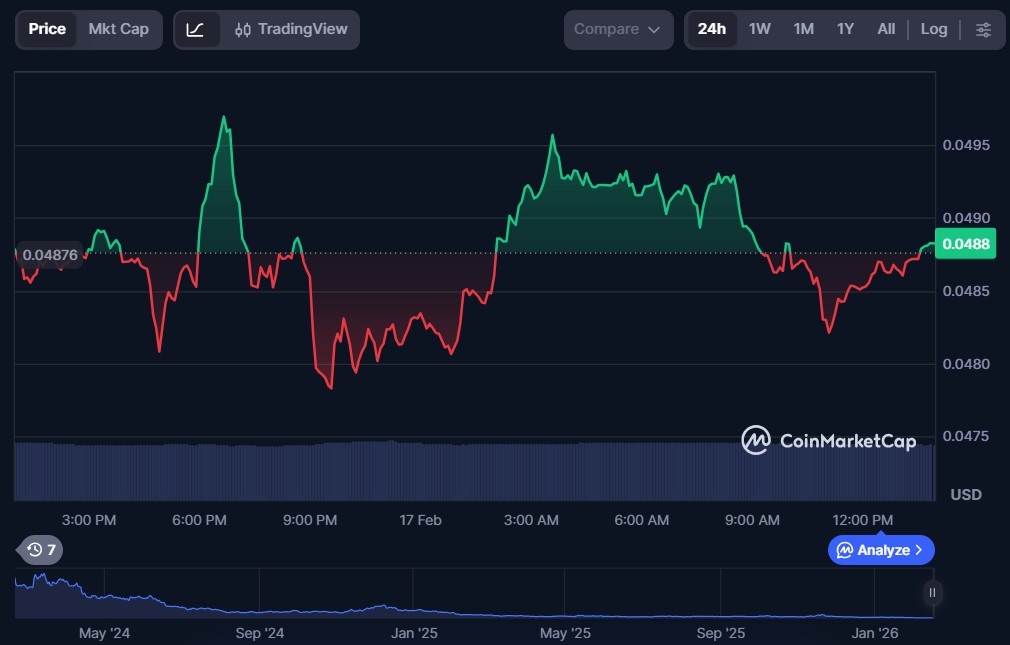
Task: Click the CoinMarketCap watermark logo
Action: (x=828, y=440)
